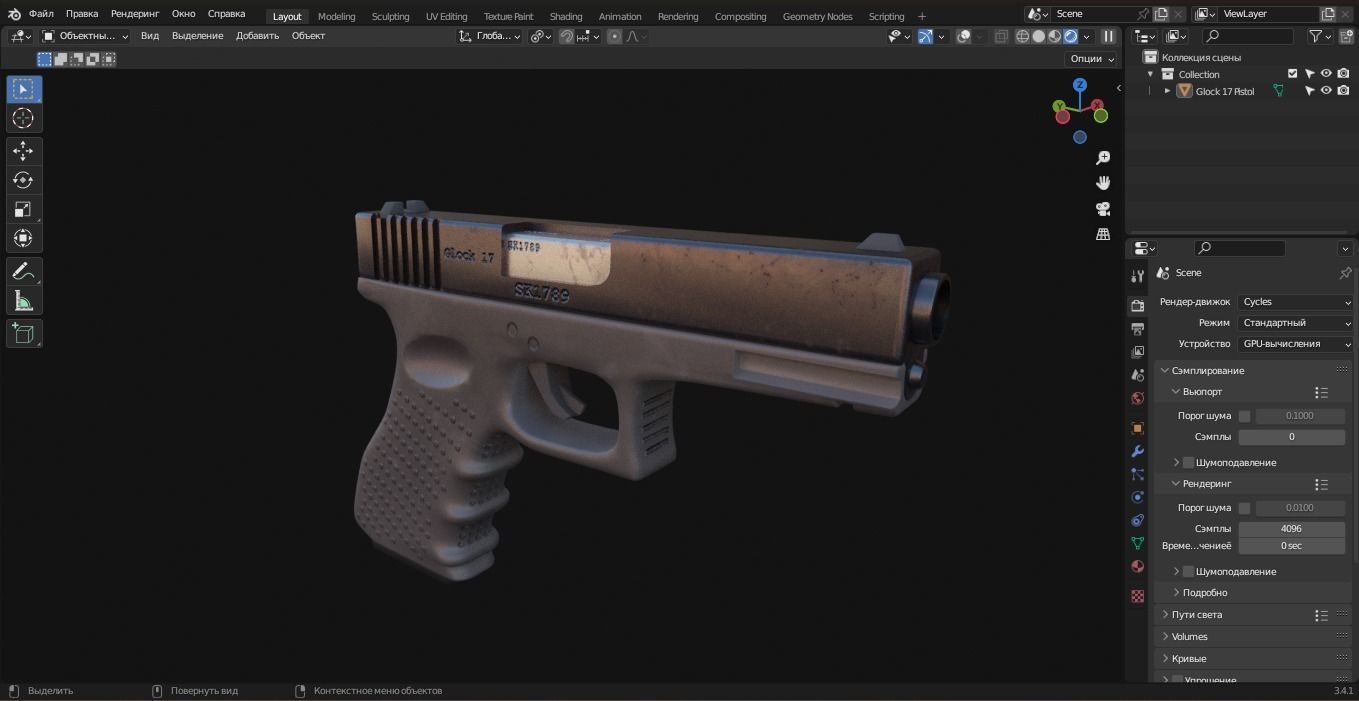This screenshot has height=701, width=1359.
Task: Expand the Подробно subpanel
Action: click(1205, 593)
